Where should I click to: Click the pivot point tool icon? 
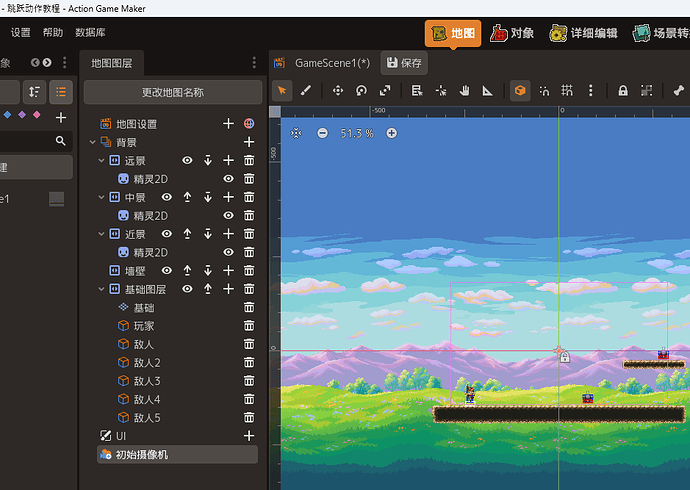(440, 91)
